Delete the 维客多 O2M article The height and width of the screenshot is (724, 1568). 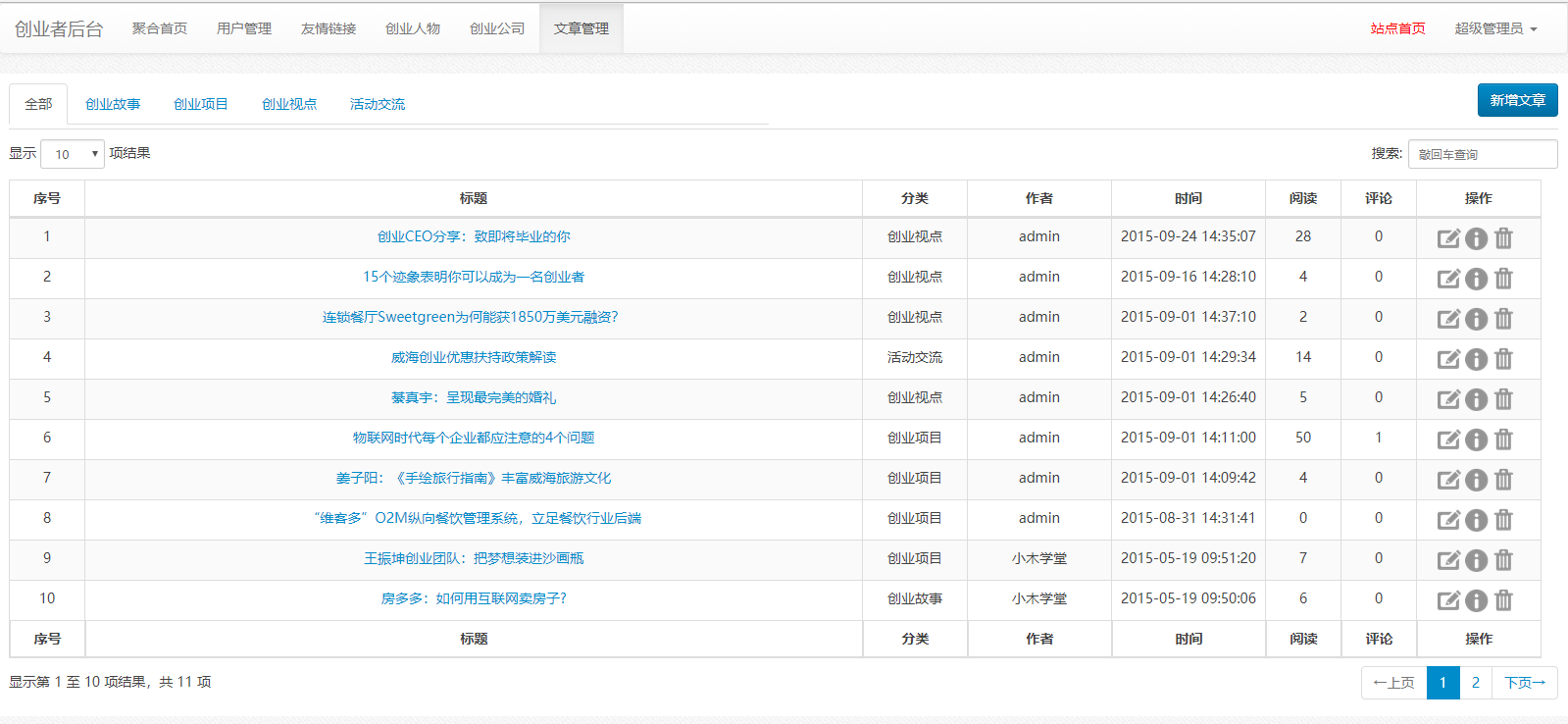pyautogui.click(x=1503, y=520)
